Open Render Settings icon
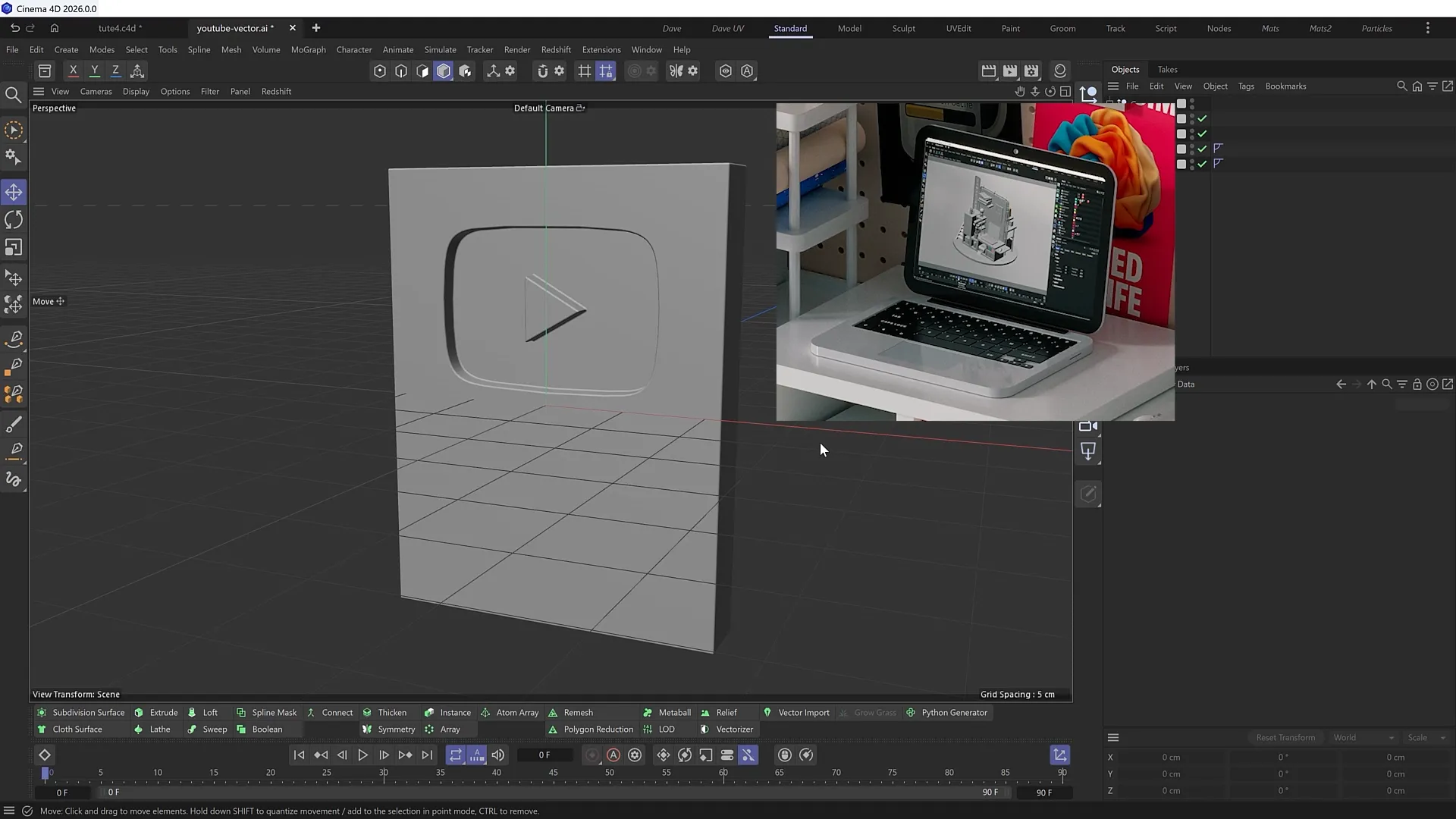 tap(1031, 71)
